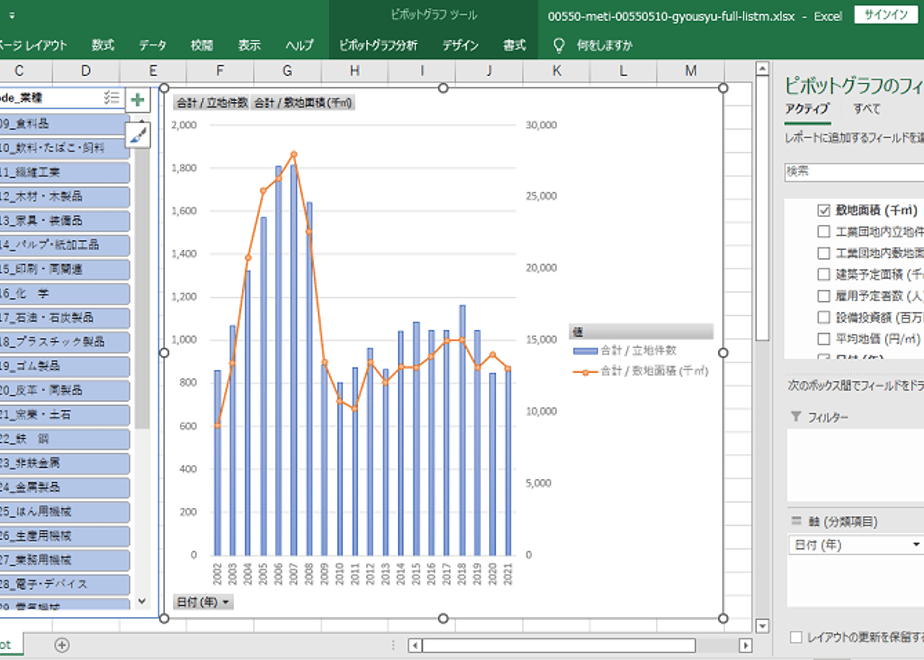
Task: Click the filter funnel icon in fields pane
Action: [x=796, y=417]
